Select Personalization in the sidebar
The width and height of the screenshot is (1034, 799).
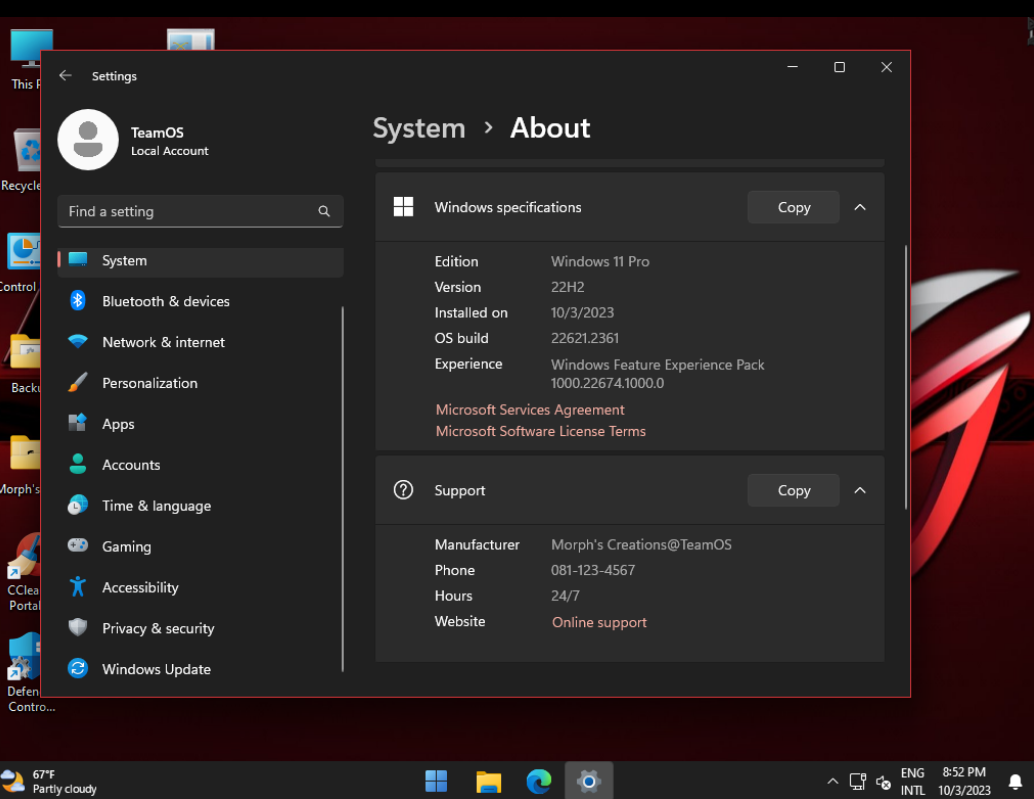[200, 383]
